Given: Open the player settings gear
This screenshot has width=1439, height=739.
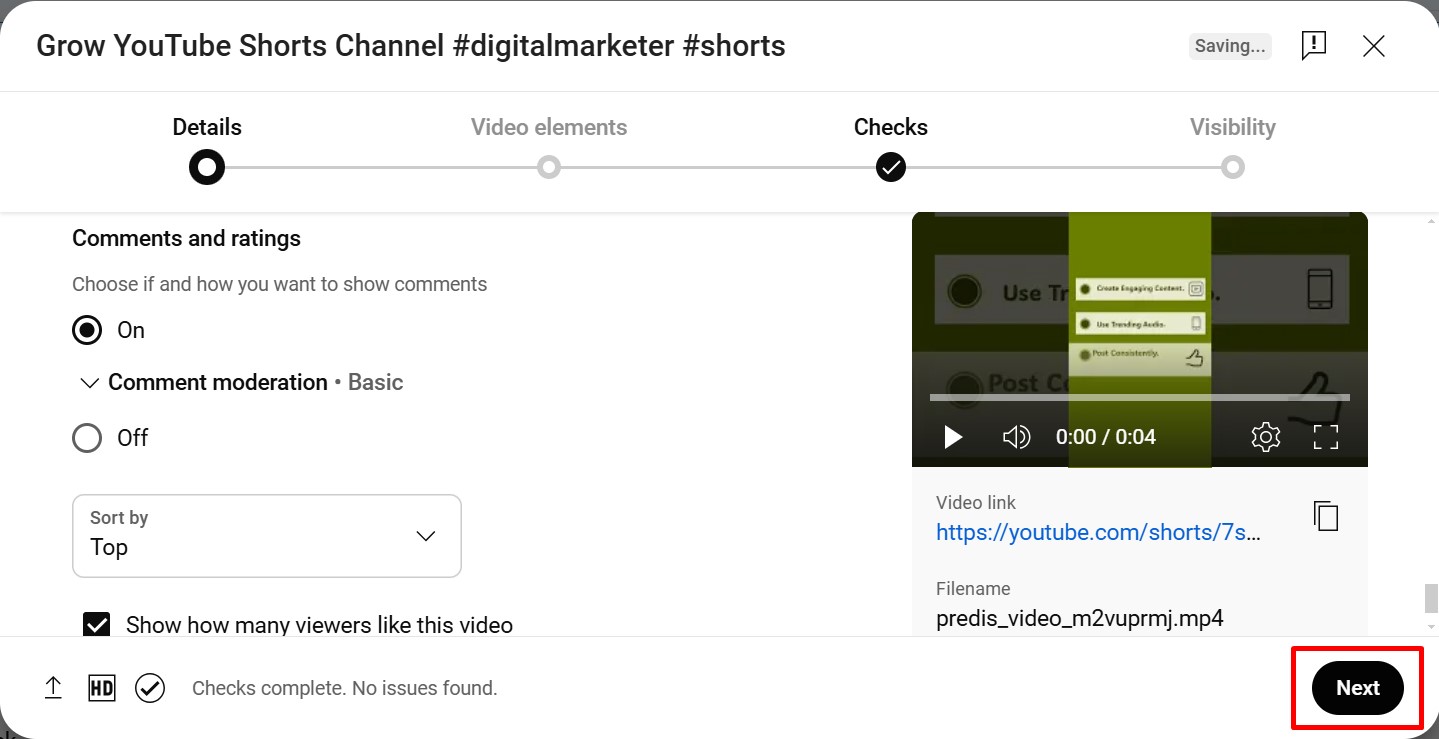Looking at the screenshot, I should click(1264, 437).
